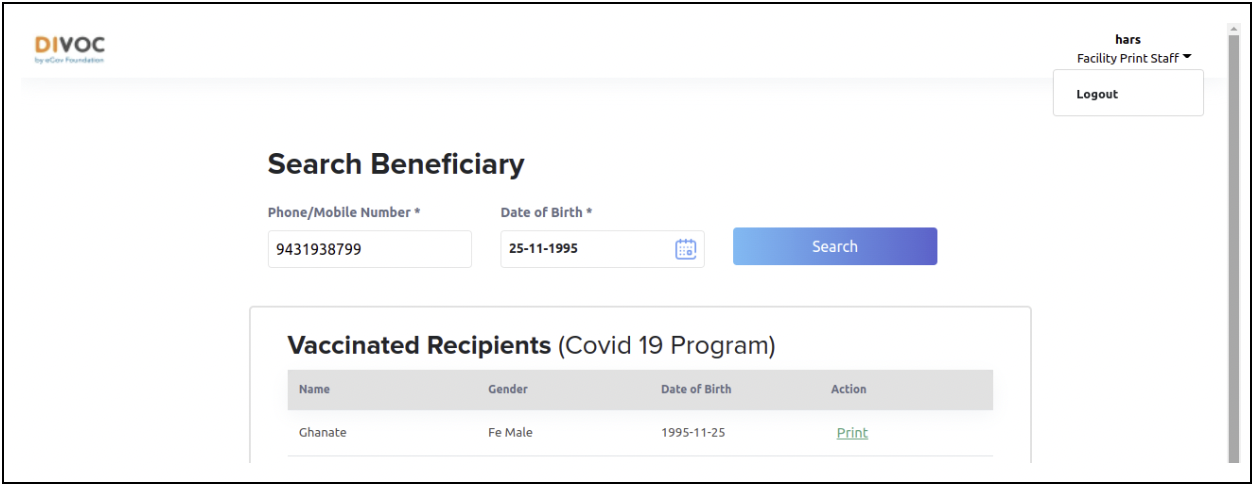The image size is (1256, 488).
Task: Click the Facility Print Staff role text
Action: (1127, 58)
